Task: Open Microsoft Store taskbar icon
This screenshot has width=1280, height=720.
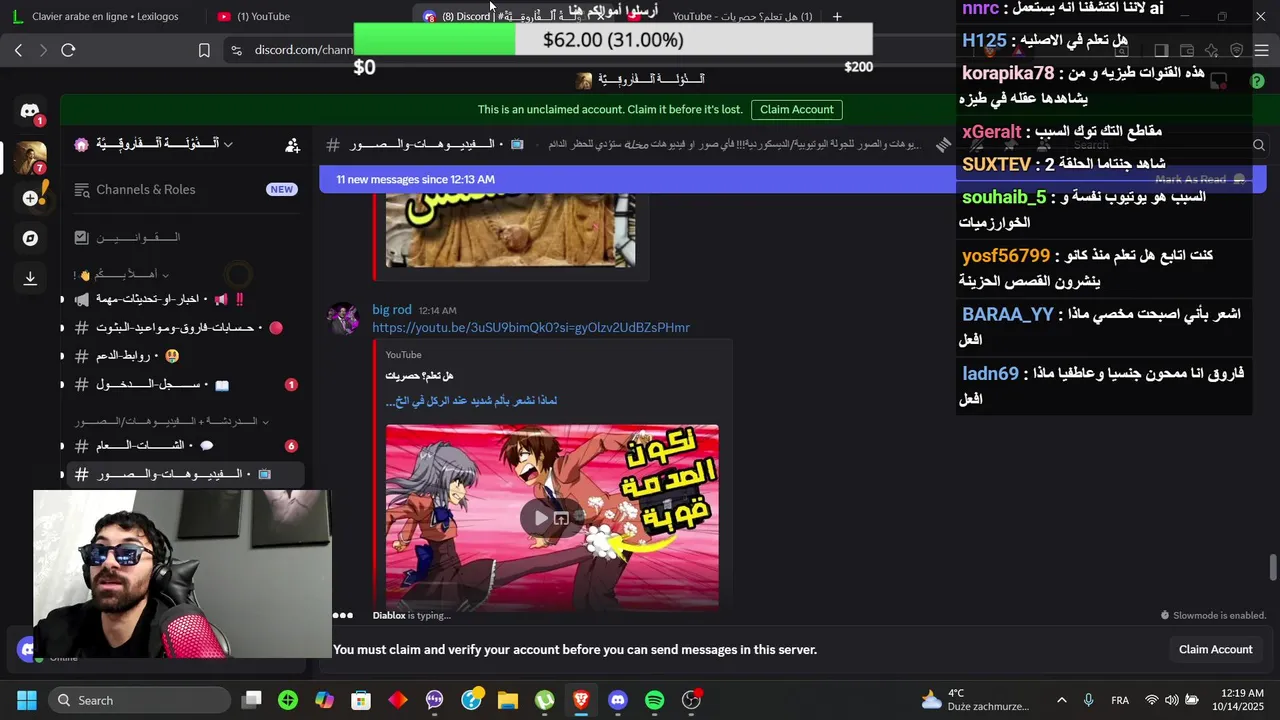Action: click(x=361, y=700)
